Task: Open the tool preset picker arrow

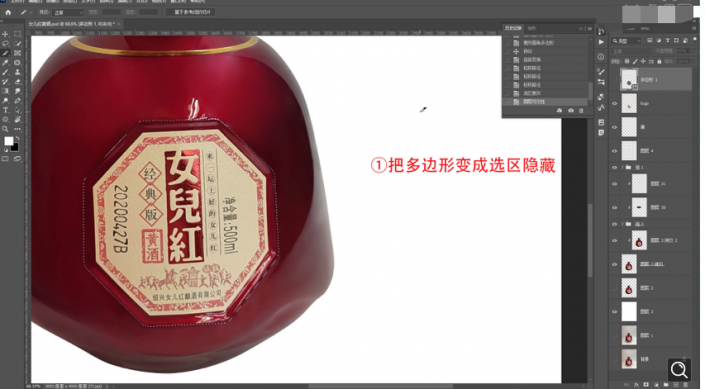Action: 30,13
